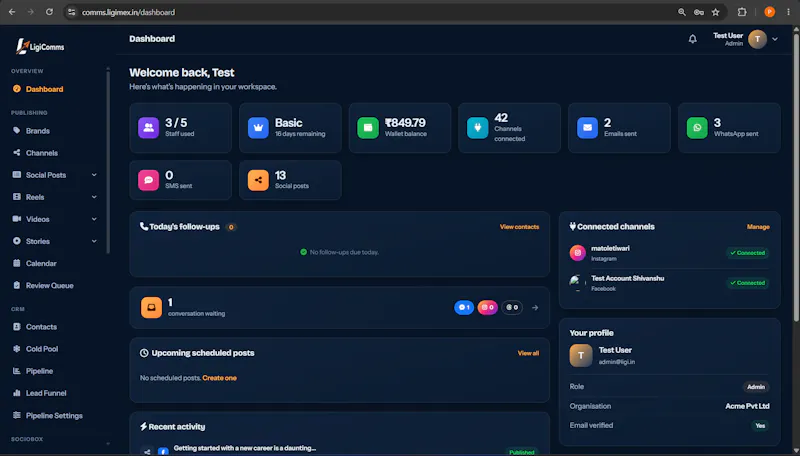Open the recent activity post 'Getting started with a new career'

pyautogui.click(x=244, y=448)
